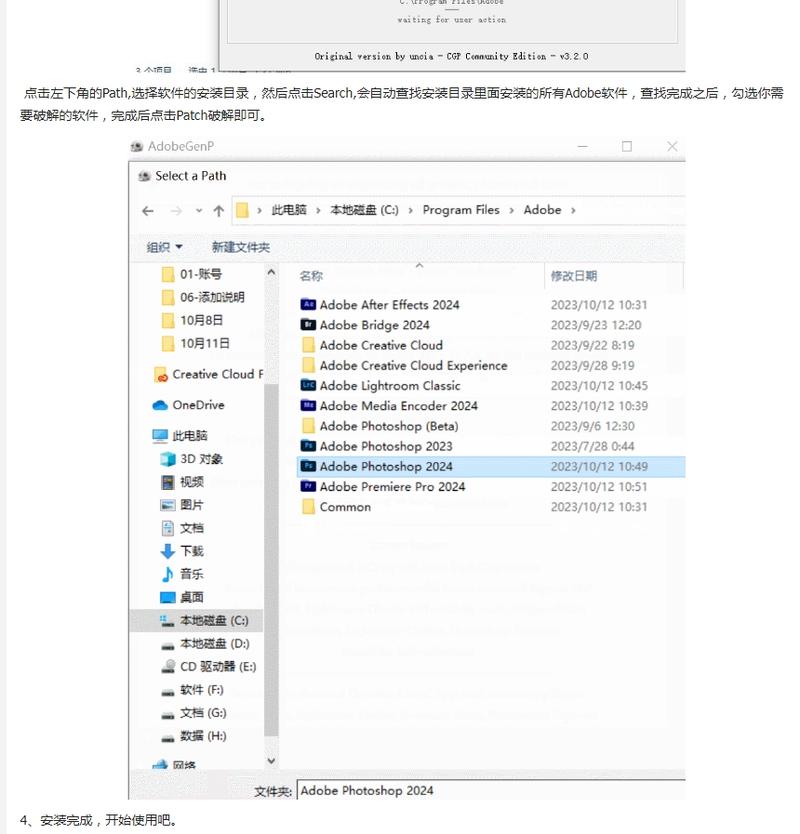Click the 此电脑 computer icon in sidebar
Image resolution: width=800 pixels, height=834 pixels.
click(x=160, y=436)
